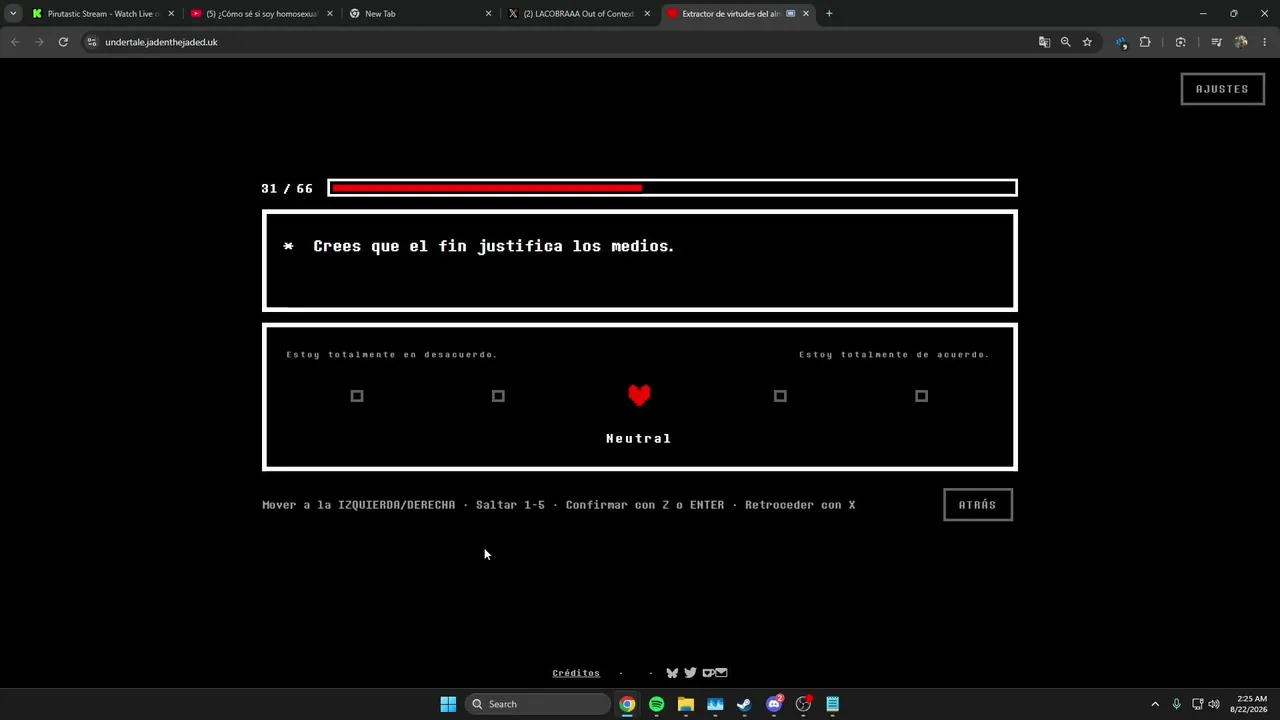
Task: Open the blue chart app in the taskbar
Action: 715,704
